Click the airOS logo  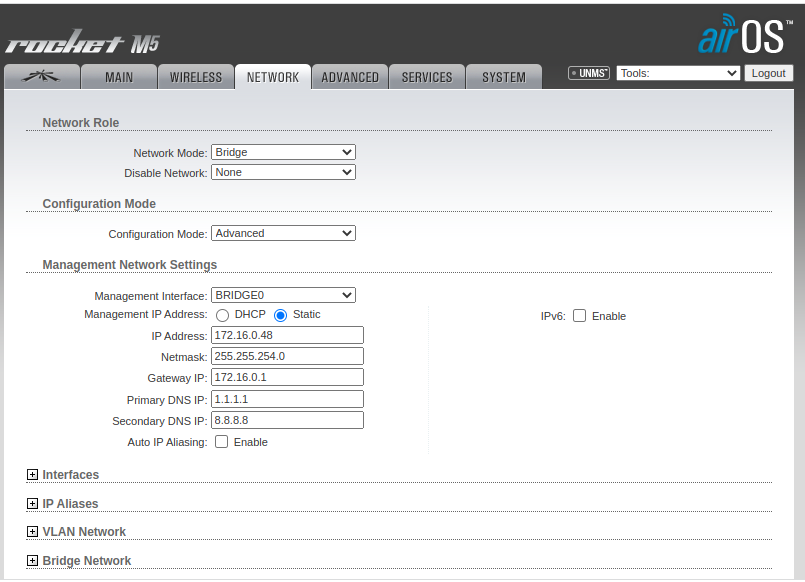pos(744,34)
